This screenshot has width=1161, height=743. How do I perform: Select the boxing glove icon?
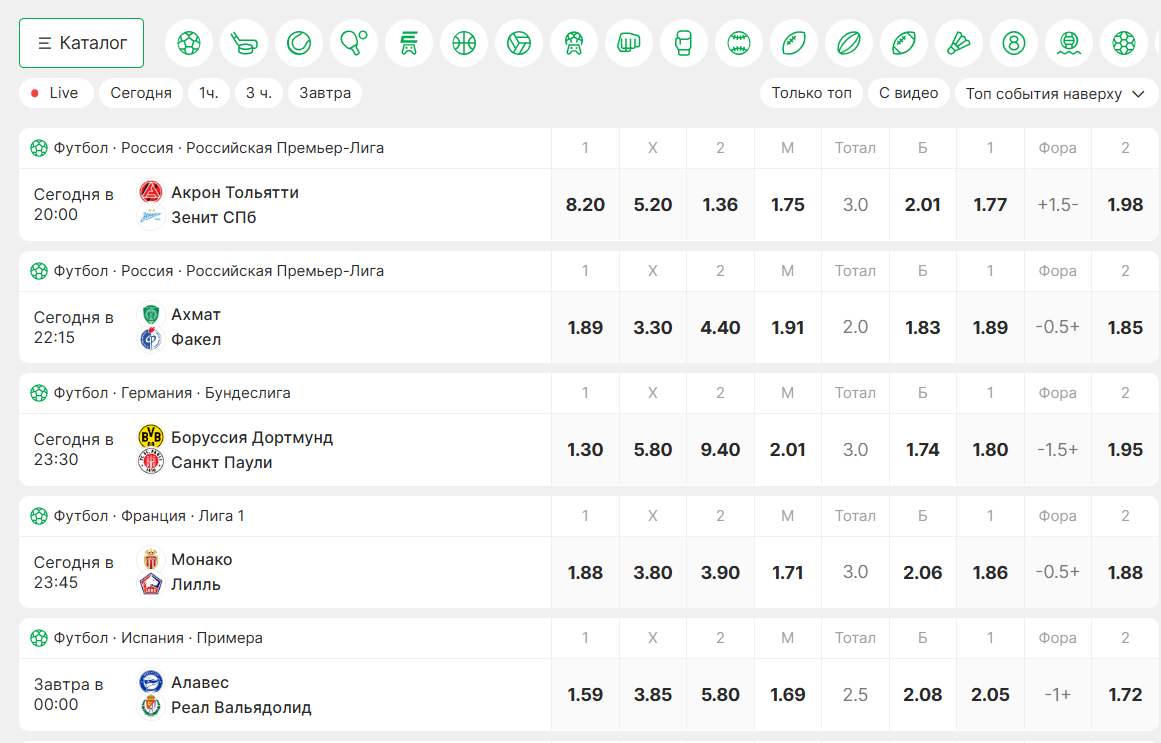tap(683, 43)
